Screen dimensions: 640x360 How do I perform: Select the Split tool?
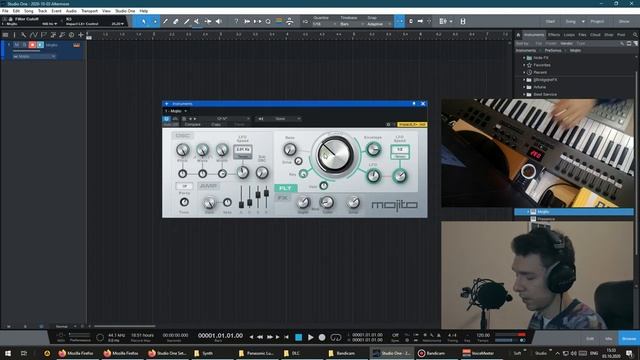coord(165,21)
